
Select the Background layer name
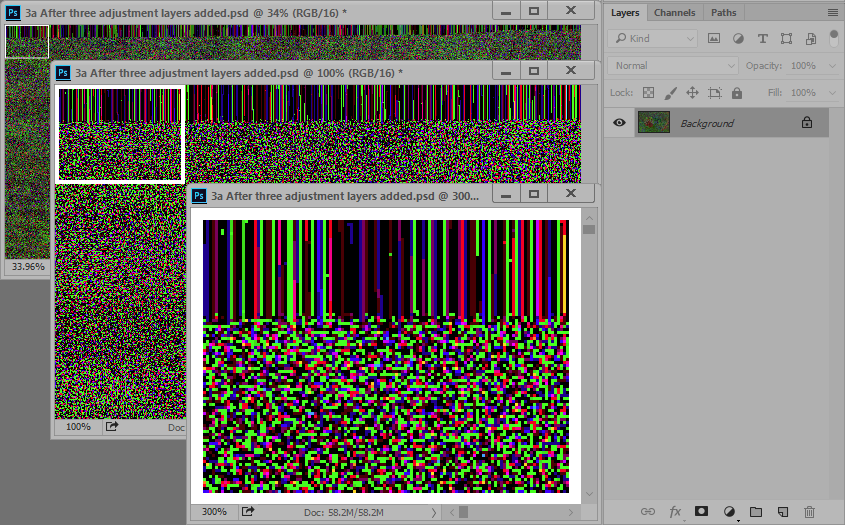707,123
